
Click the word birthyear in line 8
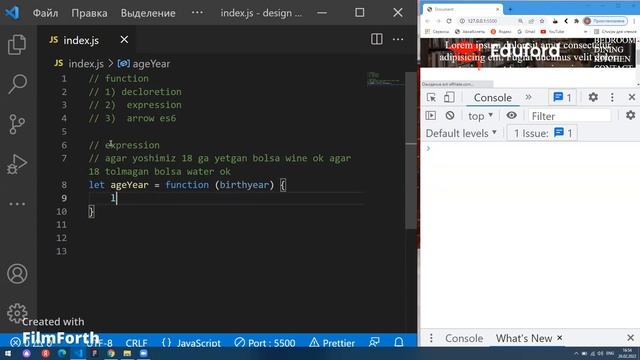pos(244,185)
